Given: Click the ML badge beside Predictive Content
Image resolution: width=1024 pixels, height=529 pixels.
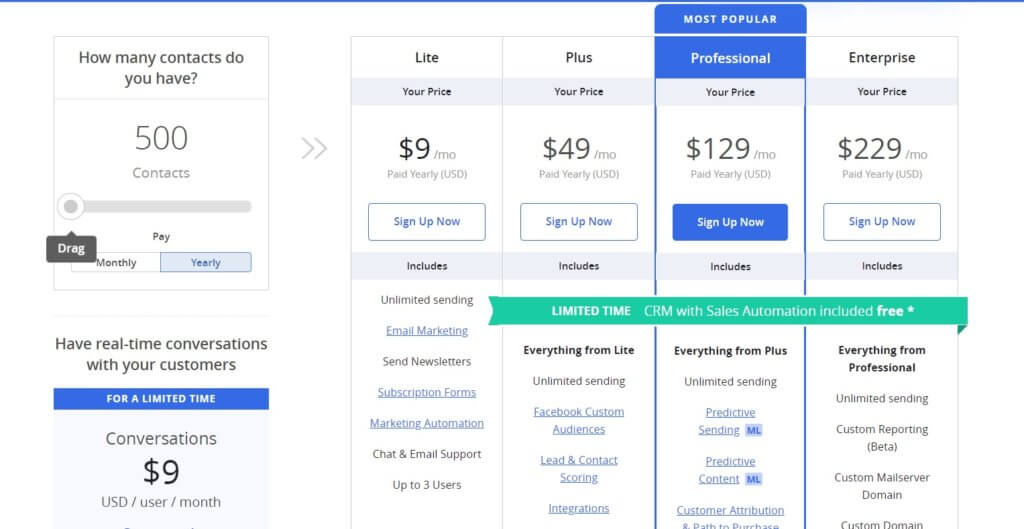Looking at the screenshot, I should [756, 479].
